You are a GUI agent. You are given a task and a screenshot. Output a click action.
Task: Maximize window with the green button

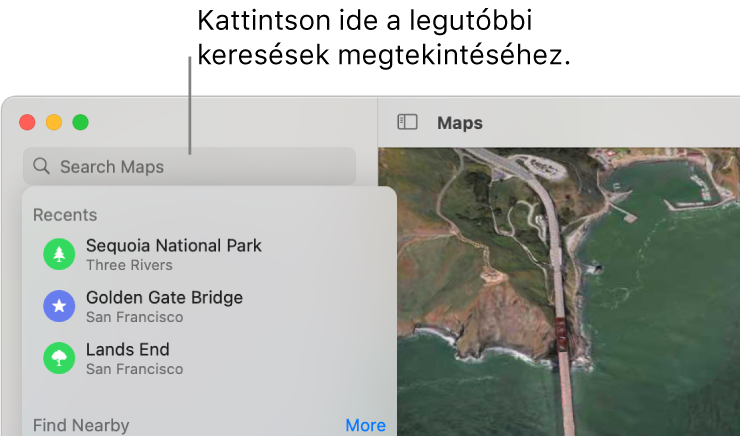pos(80,122)
